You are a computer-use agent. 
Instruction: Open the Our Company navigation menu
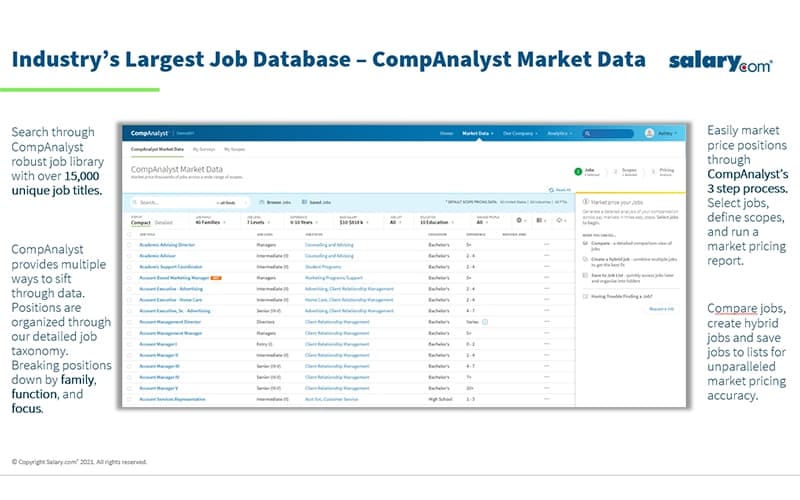520,133
